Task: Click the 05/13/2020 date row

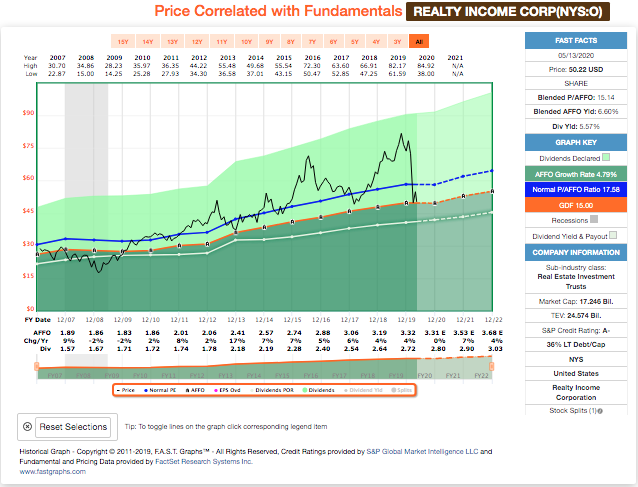Action: click(576, 55)
